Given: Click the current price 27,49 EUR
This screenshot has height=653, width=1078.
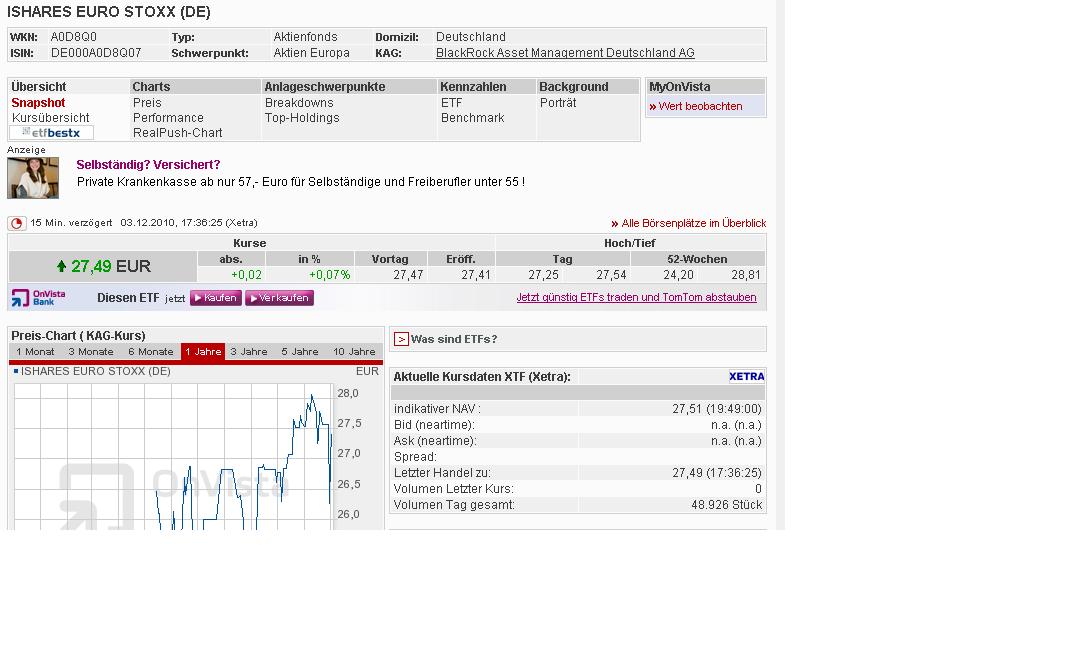Looking at the screenshot, I should pos(110,266).
